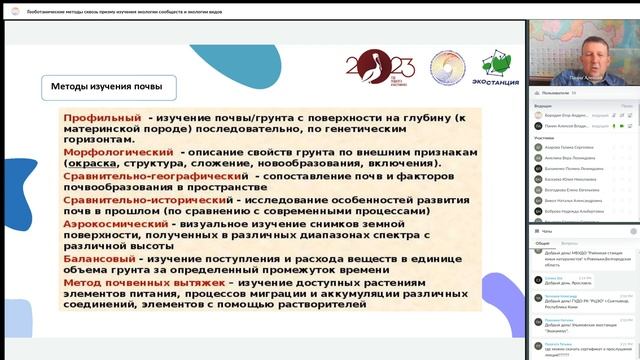Switch to the Вопросы chat tab

coord(569,243)
